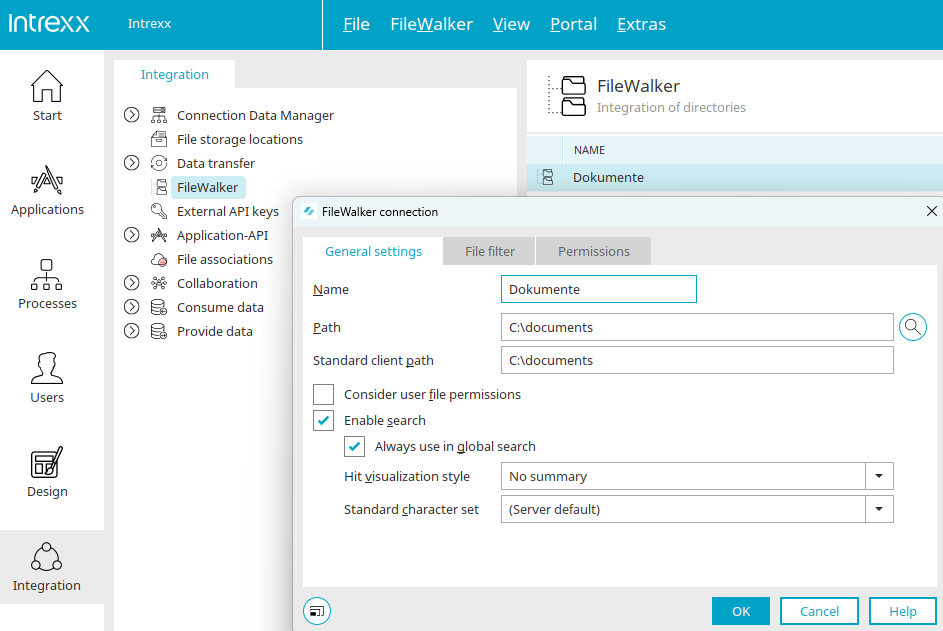The height and width of the screenshot is (631, 943).
Task: Cancel the FileWalker connection dialog
Action: tap(819, 611)
